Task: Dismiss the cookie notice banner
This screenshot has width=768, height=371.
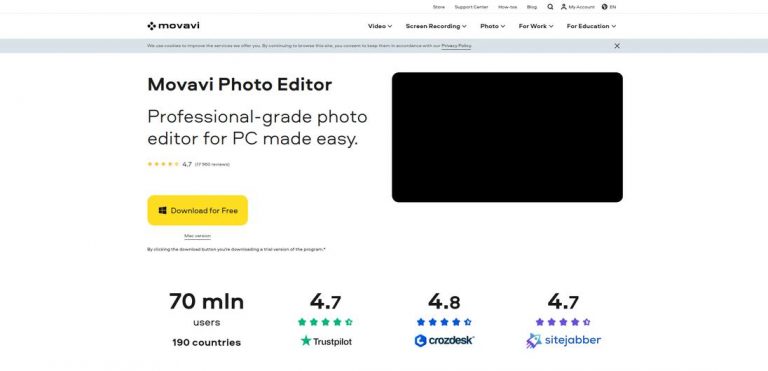Action: [x=617, y=46]
